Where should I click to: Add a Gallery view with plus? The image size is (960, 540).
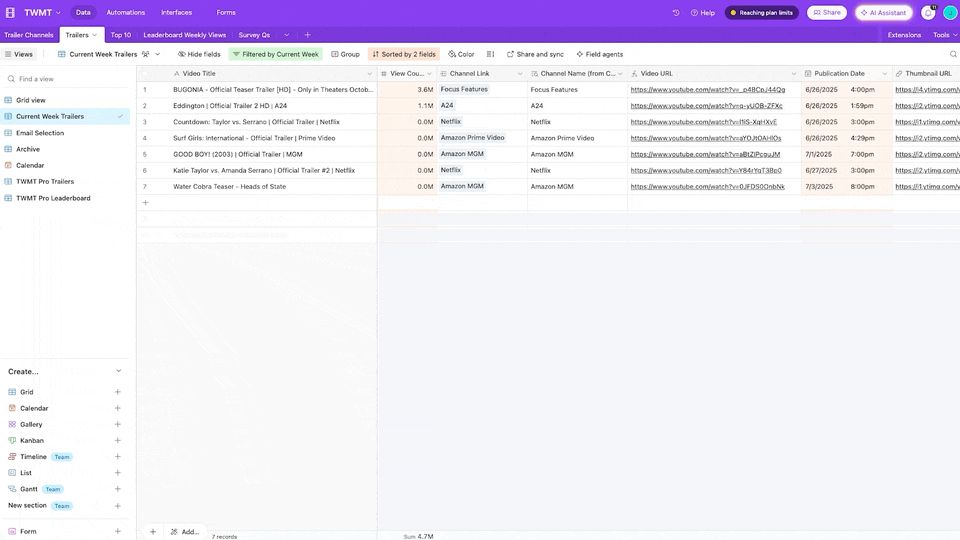(x=118, y=424)
